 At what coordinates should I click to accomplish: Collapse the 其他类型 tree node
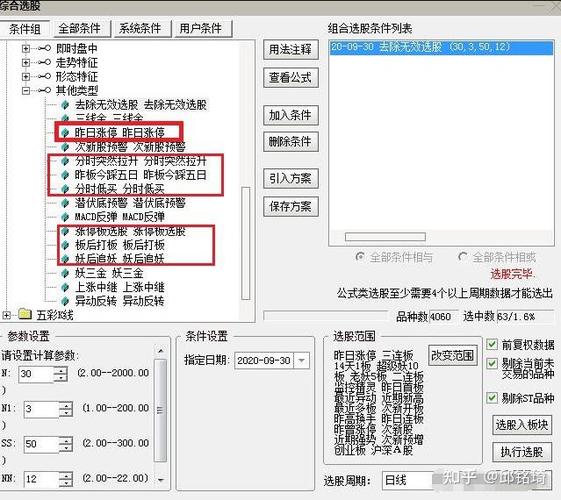(26, 90)
